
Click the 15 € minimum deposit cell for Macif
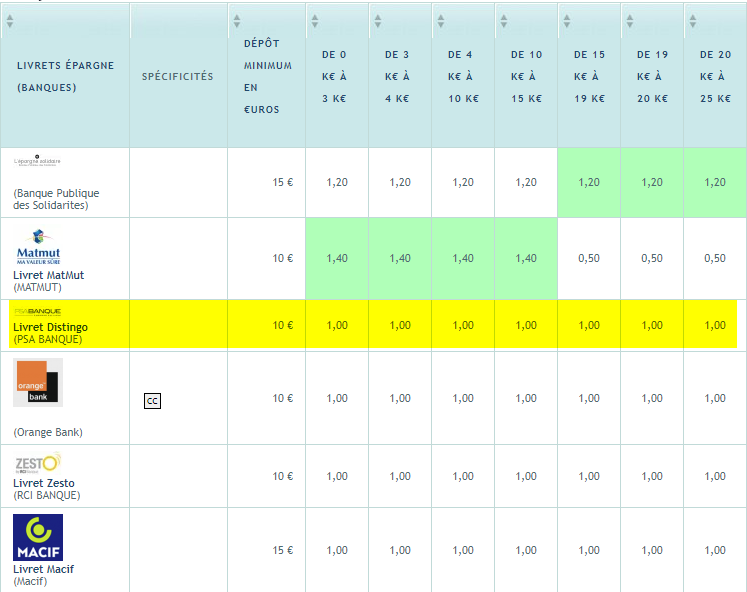pyautogui.click(x=283, y=550)
